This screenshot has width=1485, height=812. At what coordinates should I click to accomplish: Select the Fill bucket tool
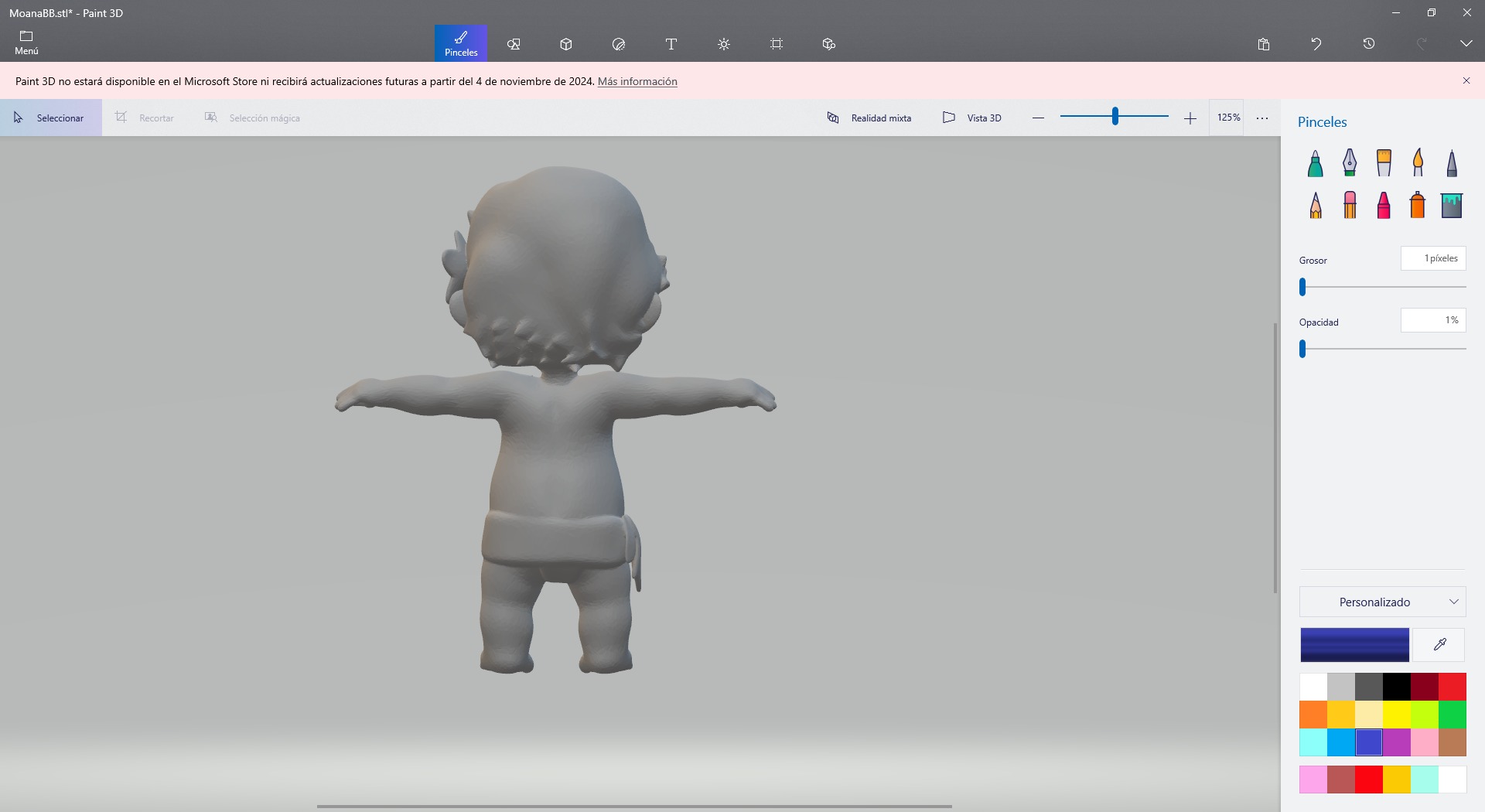[x=1452, y=205]
